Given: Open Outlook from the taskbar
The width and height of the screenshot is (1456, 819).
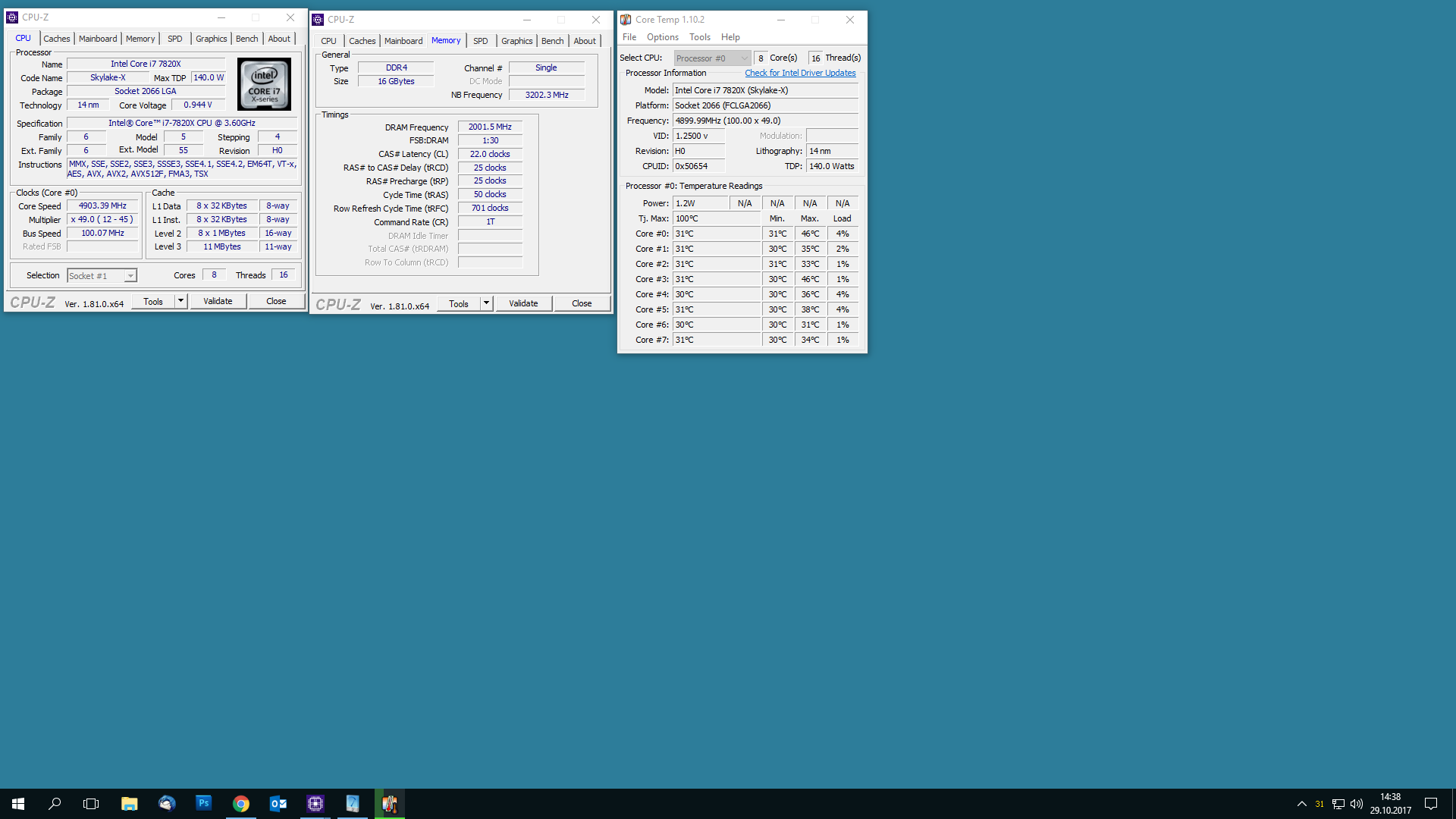Looking at the screenshot, I should (278, 804).
